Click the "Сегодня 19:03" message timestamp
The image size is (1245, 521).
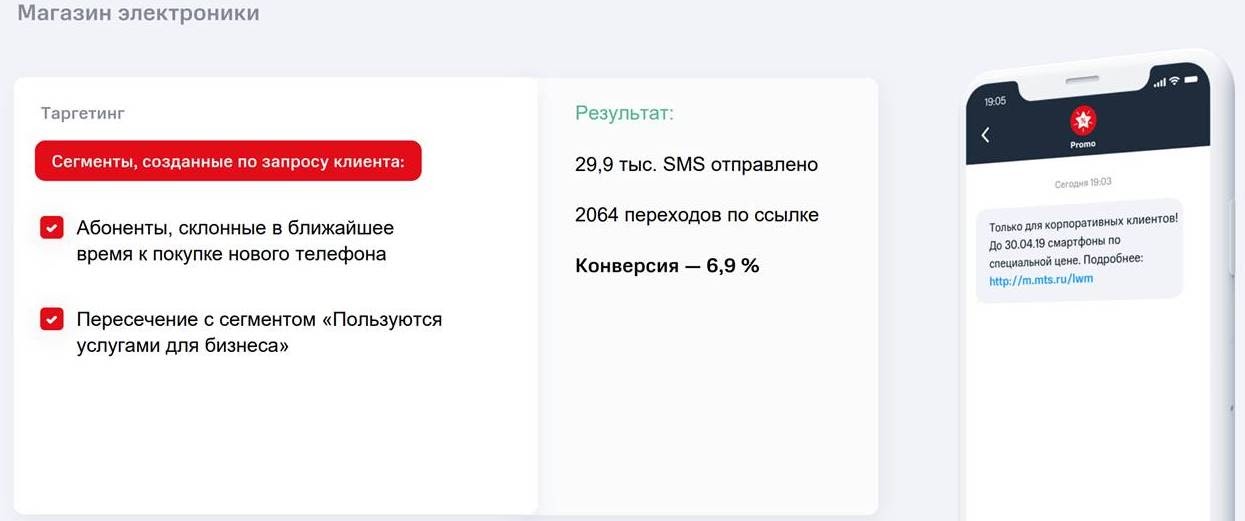pos(1083,183)
